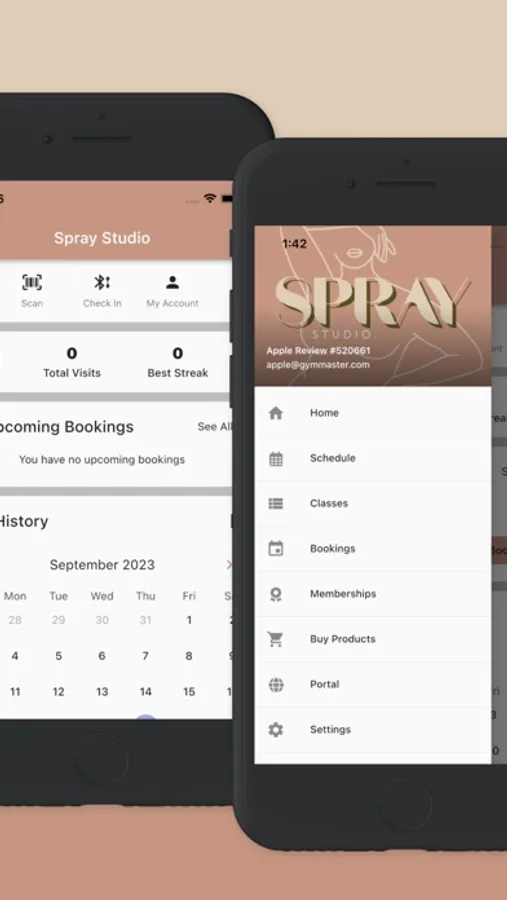Open Home in the side menu

[x=373, y=413]
